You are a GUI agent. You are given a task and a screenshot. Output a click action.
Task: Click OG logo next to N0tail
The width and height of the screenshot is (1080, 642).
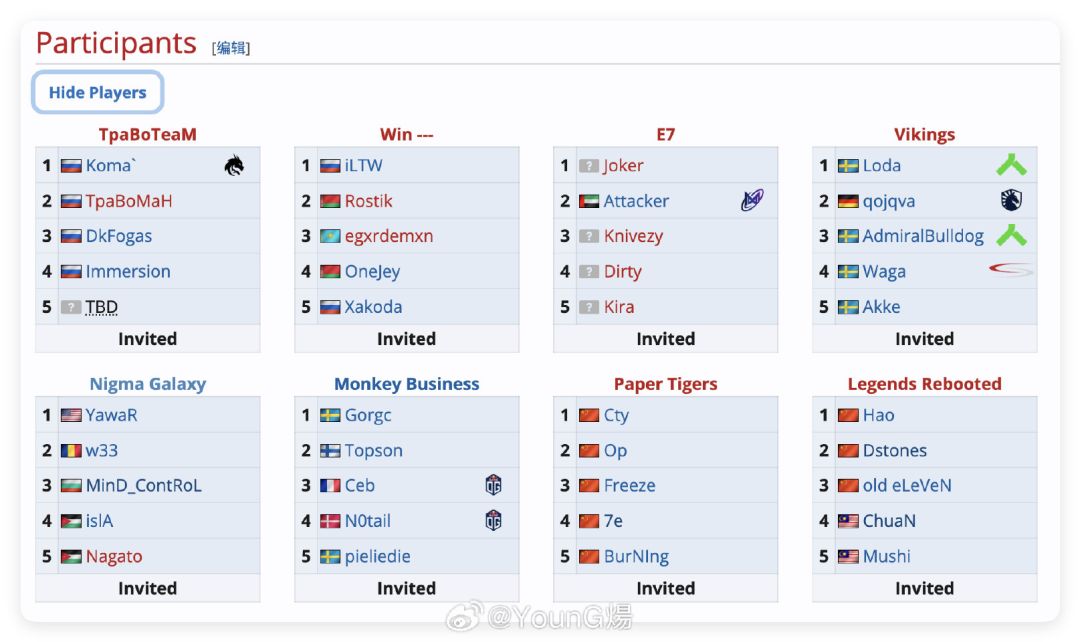point(493,521)
